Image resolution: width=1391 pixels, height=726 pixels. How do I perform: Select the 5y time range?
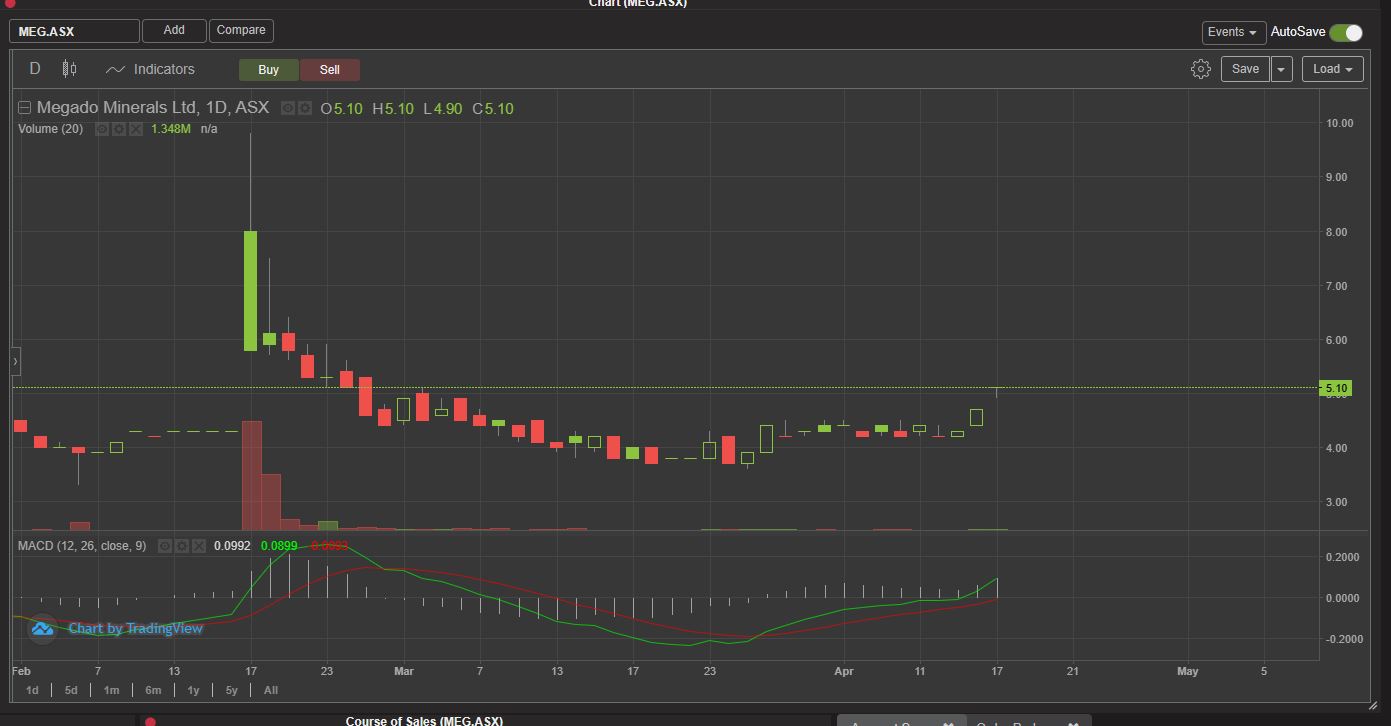(232, 690)
